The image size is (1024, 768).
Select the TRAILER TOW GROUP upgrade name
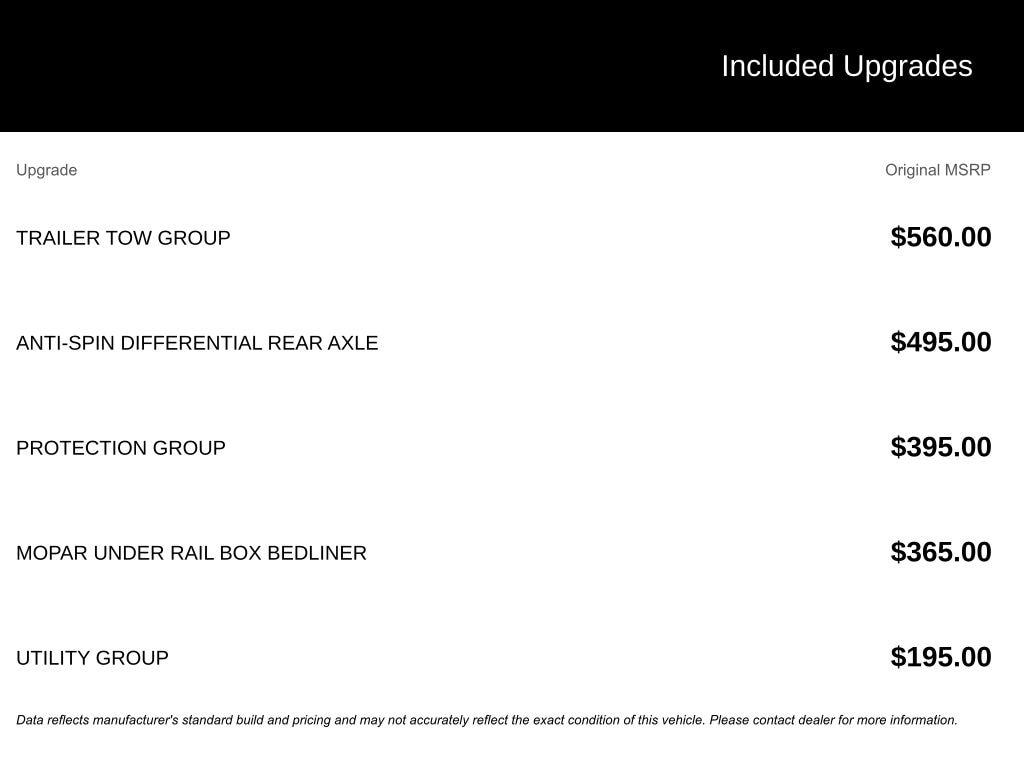123,238
